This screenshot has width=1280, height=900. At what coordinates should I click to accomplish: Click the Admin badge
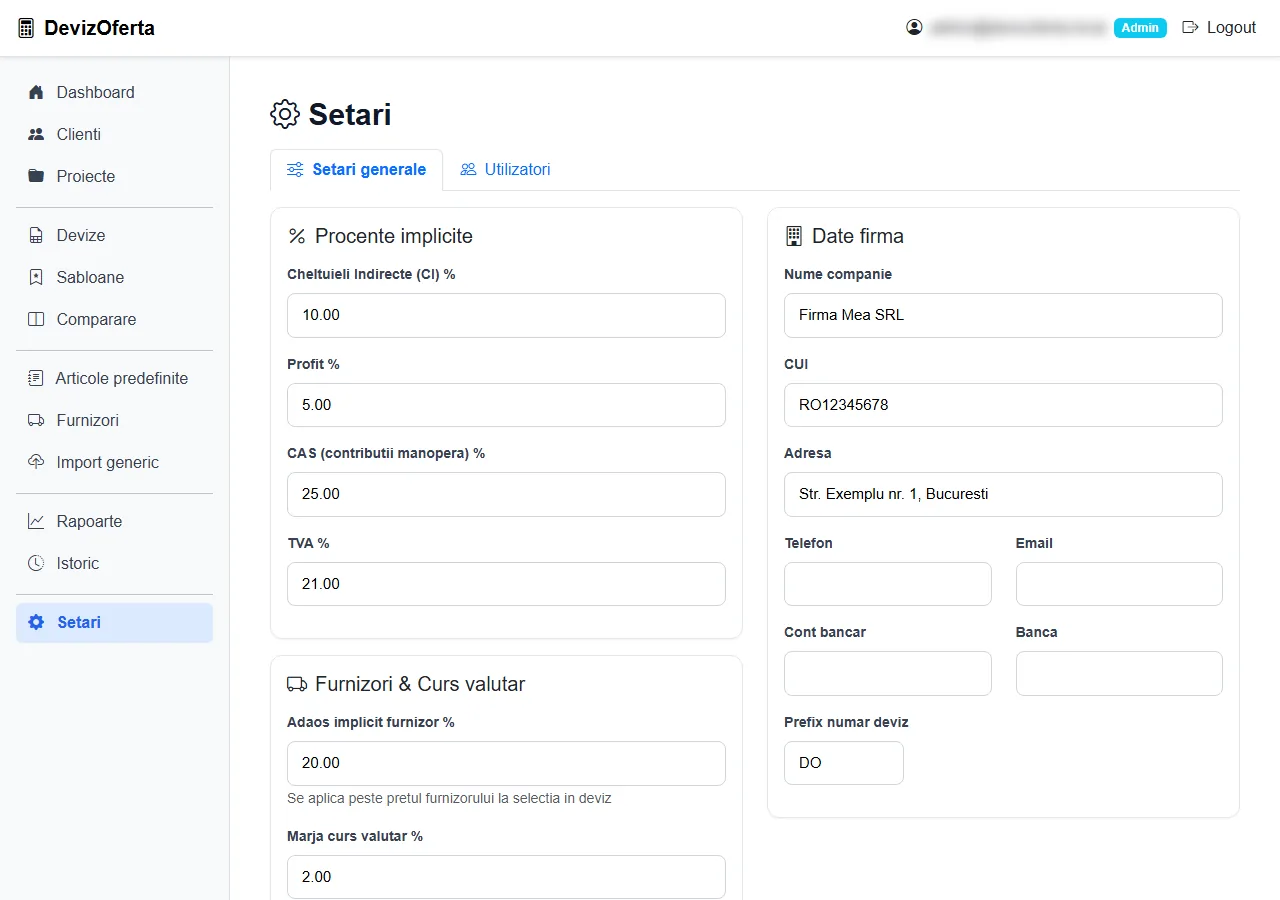pos(1140,28)
